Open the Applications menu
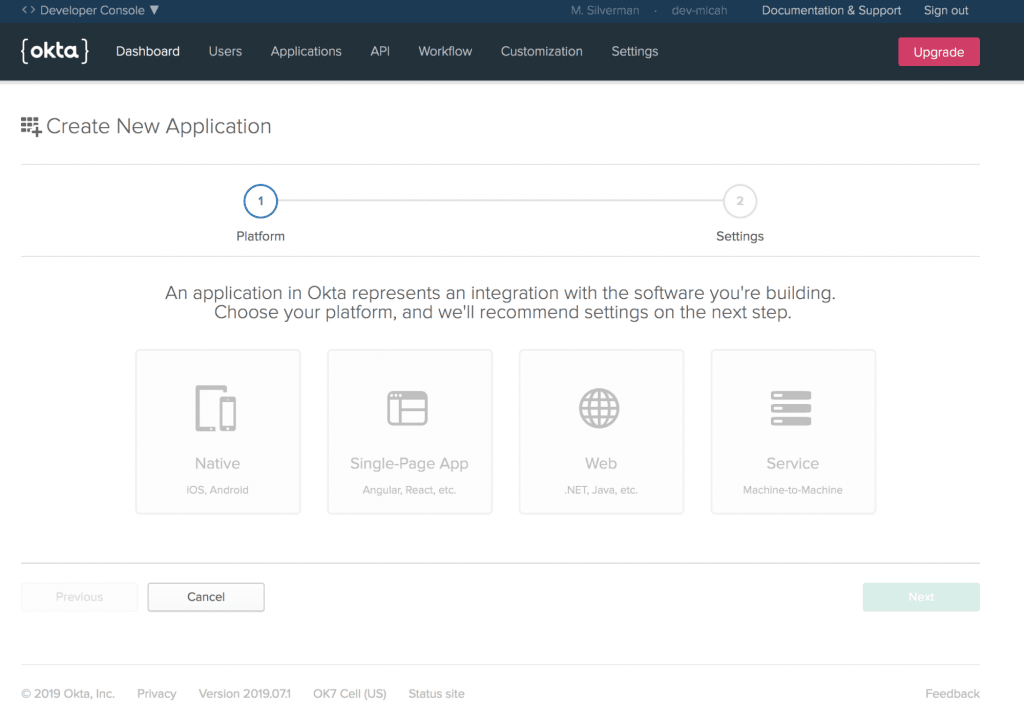The image size is (1024, 721). click(306, 51)
